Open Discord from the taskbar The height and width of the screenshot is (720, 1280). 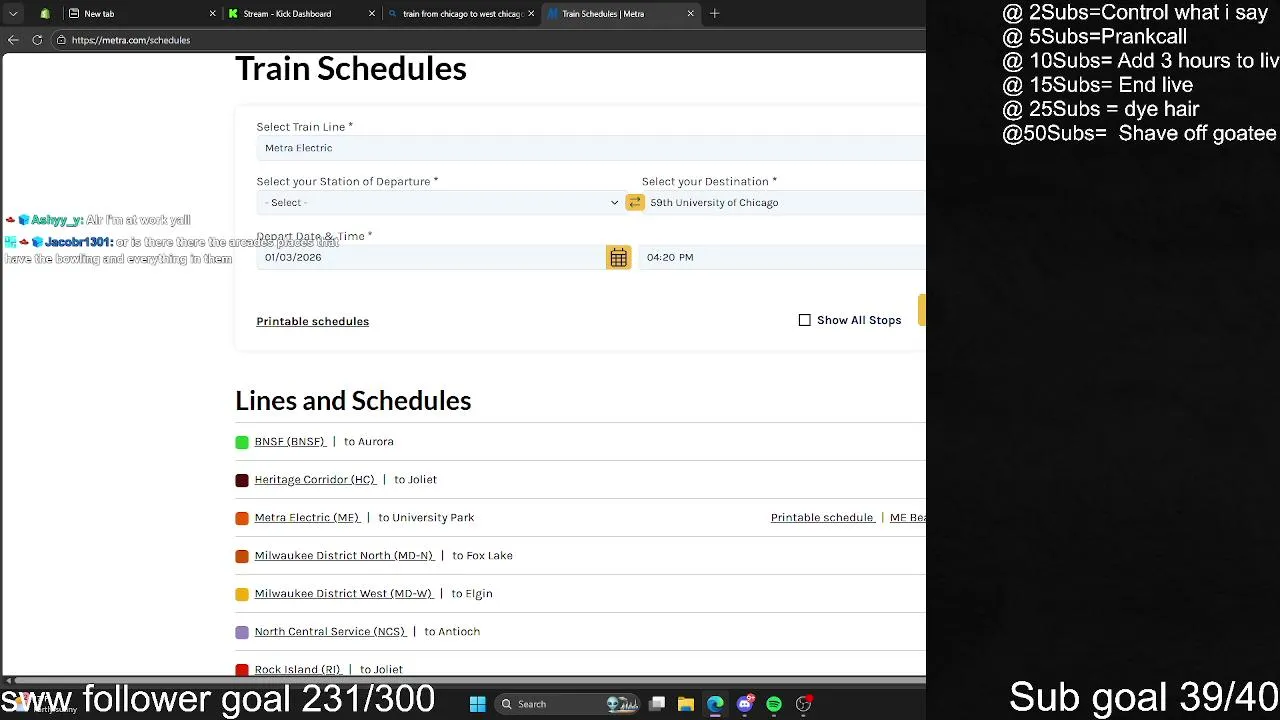(744, 704)
